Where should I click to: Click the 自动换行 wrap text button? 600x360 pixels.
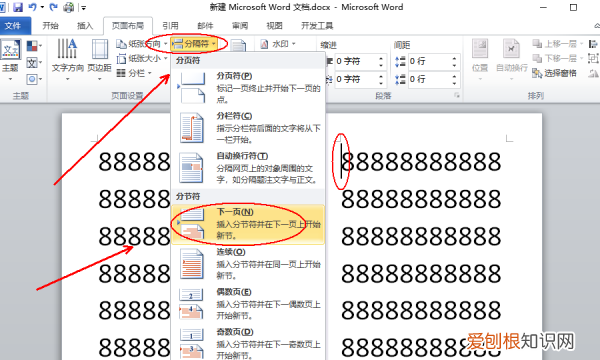tap(512, 60)
